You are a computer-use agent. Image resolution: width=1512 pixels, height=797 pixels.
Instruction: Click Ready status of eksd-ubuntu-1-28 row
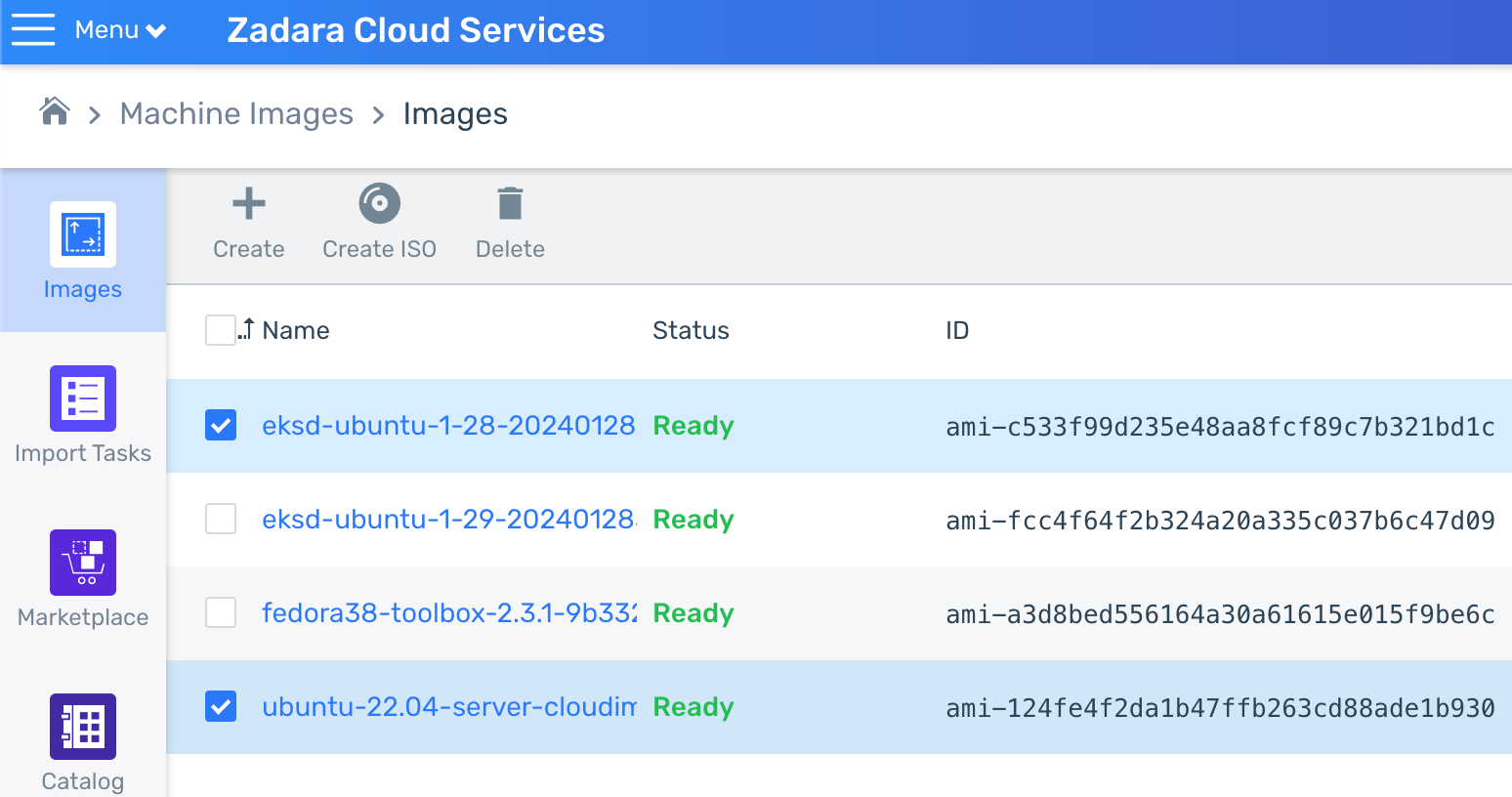[693, 426]
